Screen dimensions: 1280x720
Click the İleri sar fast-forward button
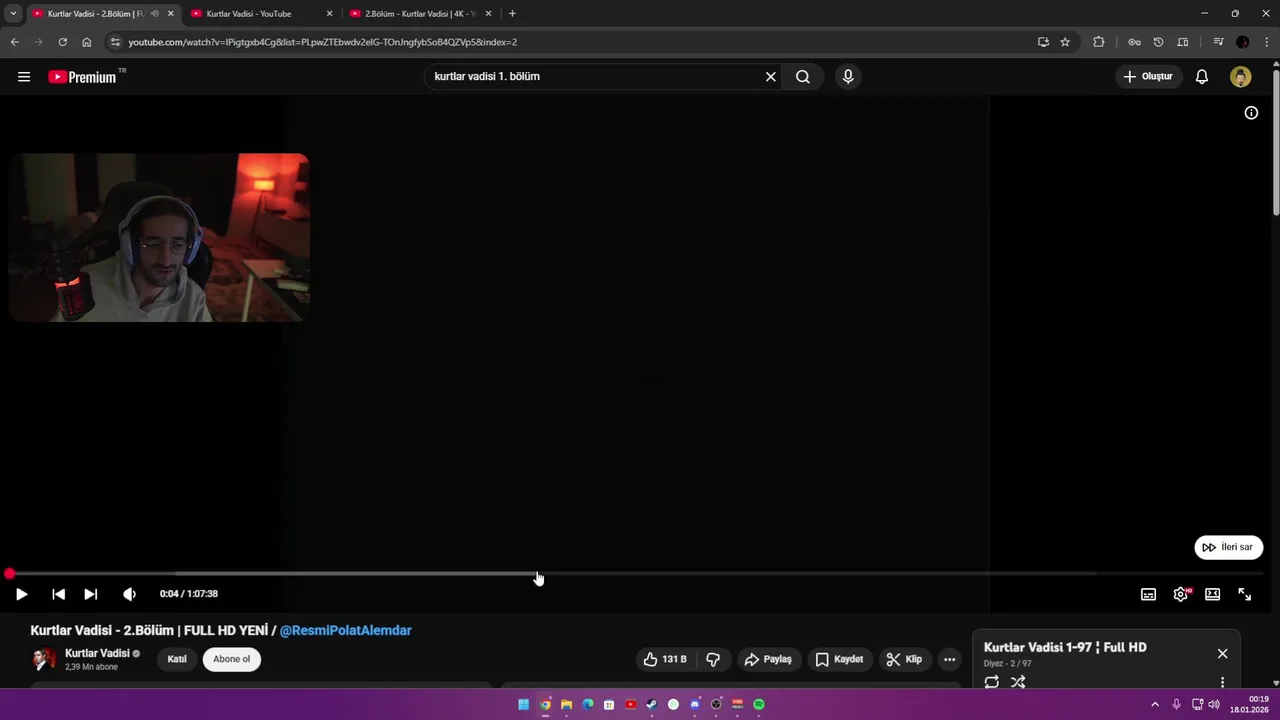point(1229,547)
